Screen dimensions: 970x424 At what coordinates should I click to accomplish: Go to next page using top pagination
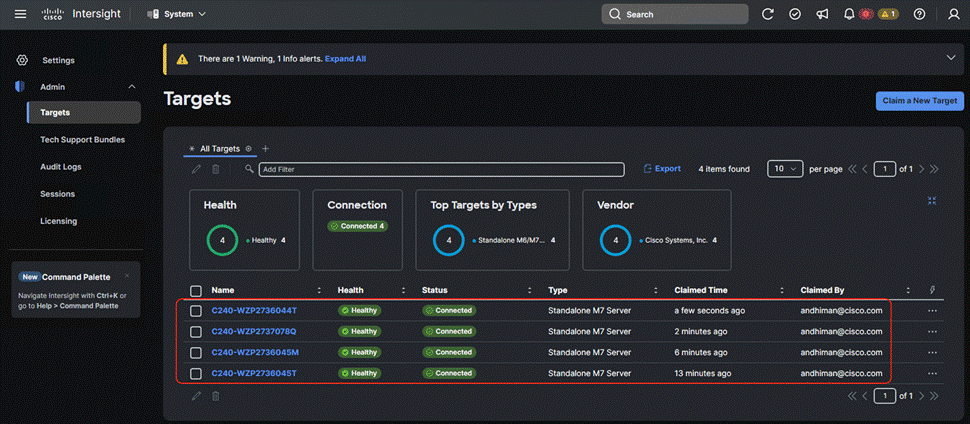coord(921,169)
